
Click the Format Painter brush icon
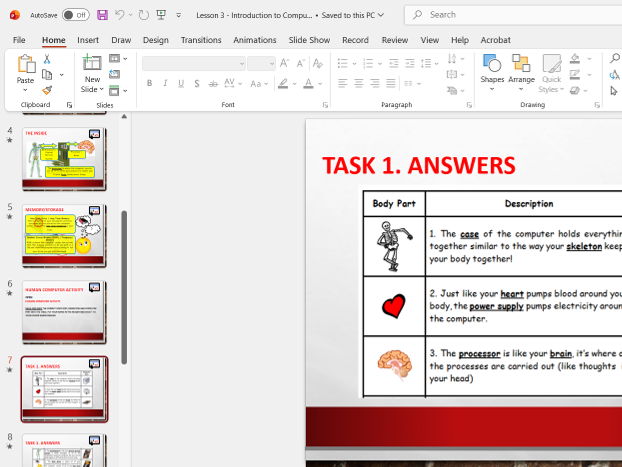click(47, 90)
